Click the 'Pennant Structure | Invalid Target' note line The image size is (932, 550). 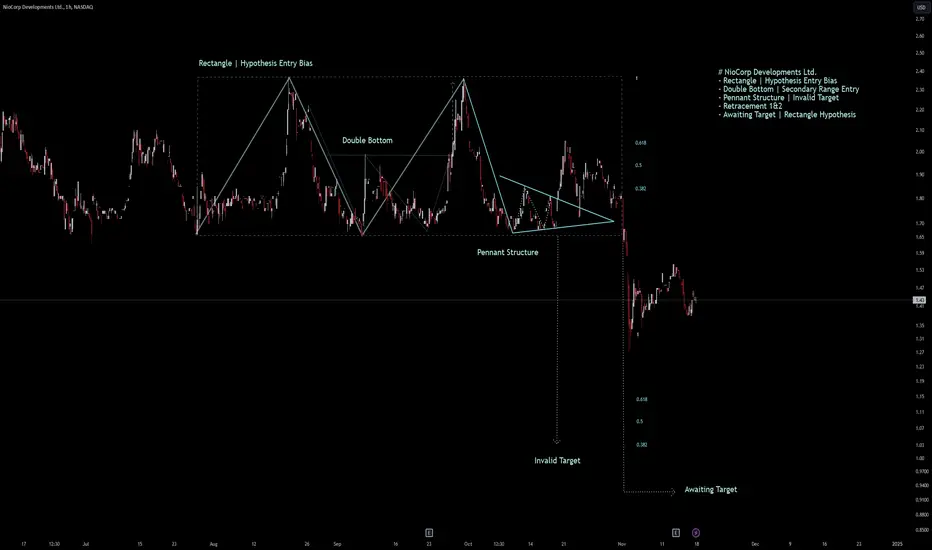(x=779, y=98)
